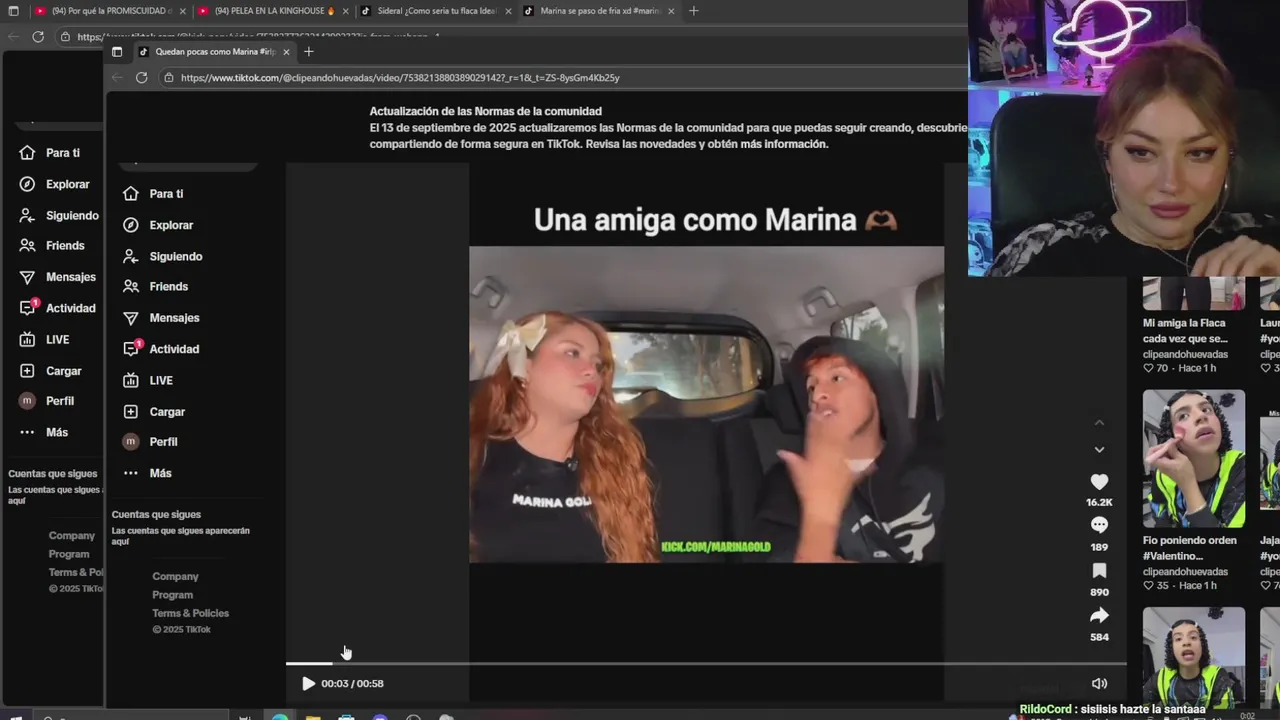Switch to Marina se paso de fría tab

(x=600, y=11)
